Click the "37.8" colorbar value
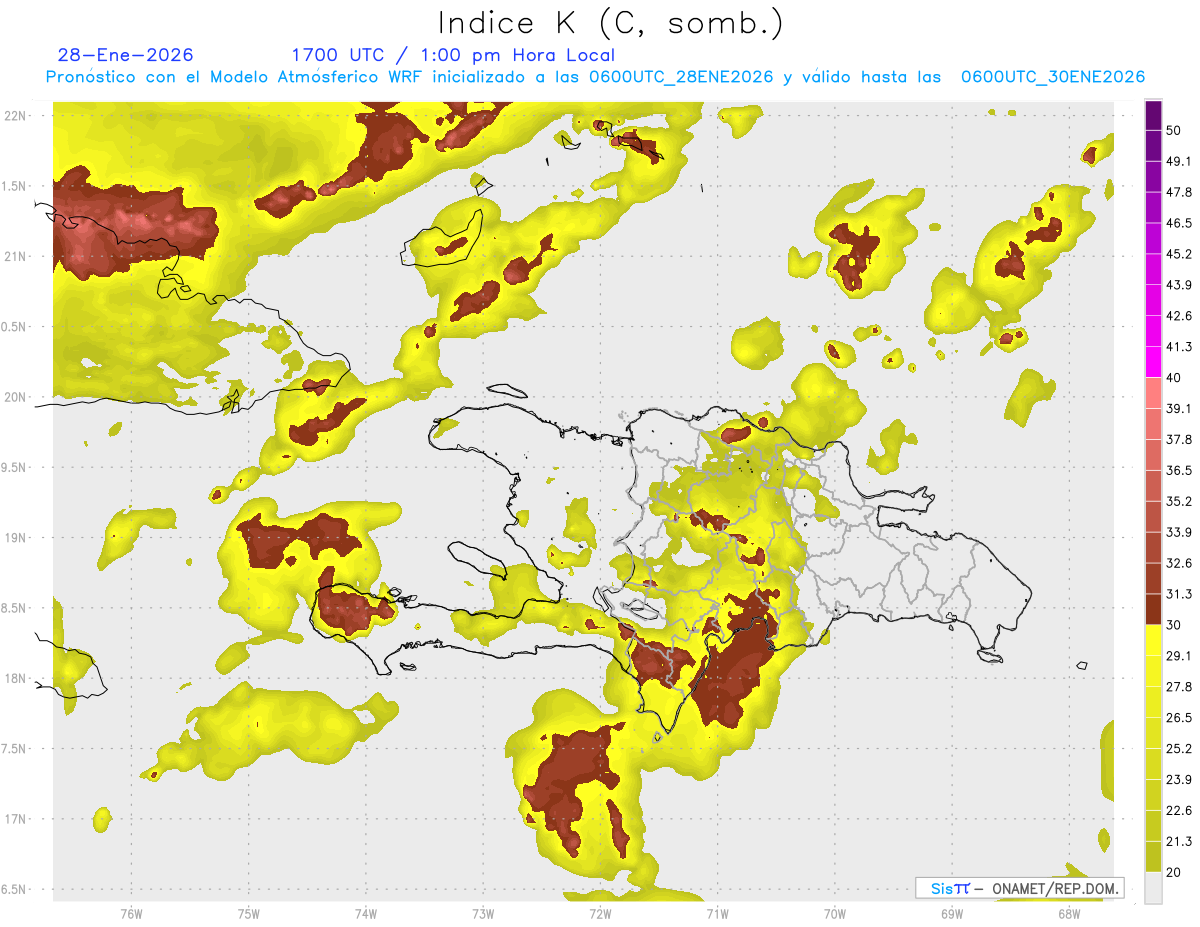This screenshot has height=927, width=1200. [1179, 439]
